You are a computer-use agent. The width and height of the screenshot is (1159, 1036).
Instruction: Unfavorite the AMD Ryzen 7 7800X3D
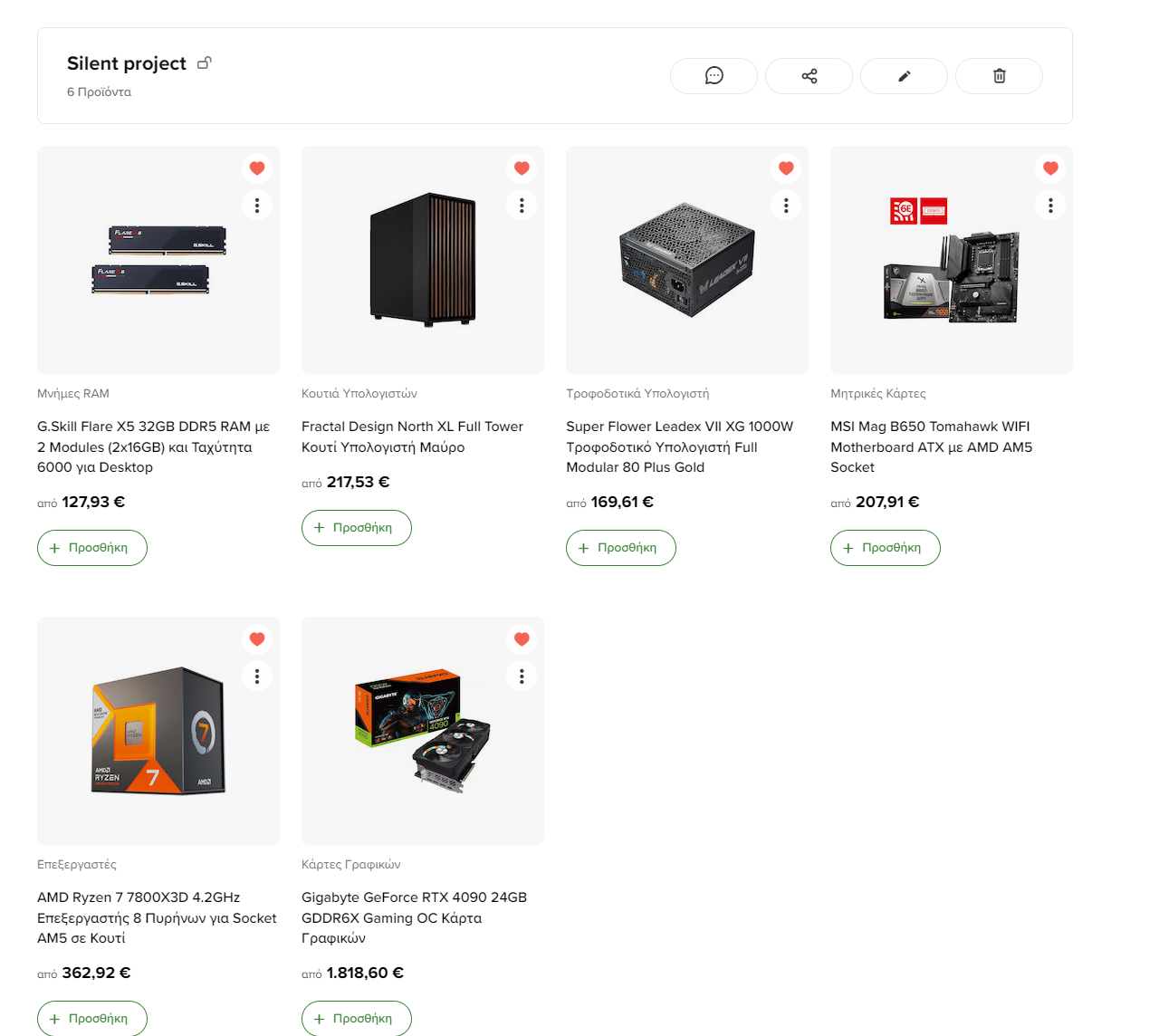257,638
